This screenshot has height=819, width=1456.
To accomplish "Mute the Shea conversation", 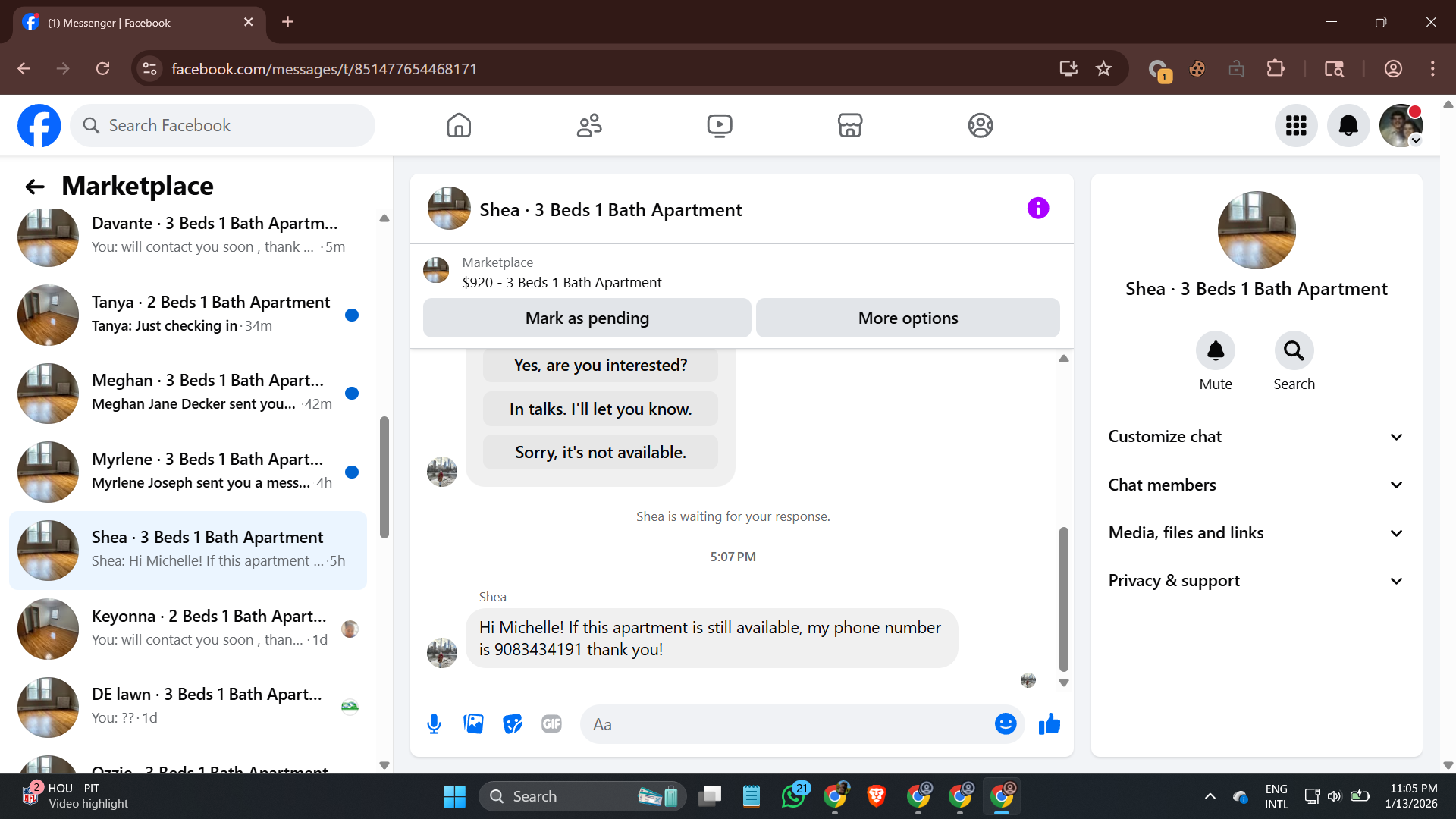I will click(x=1215, y=350).
